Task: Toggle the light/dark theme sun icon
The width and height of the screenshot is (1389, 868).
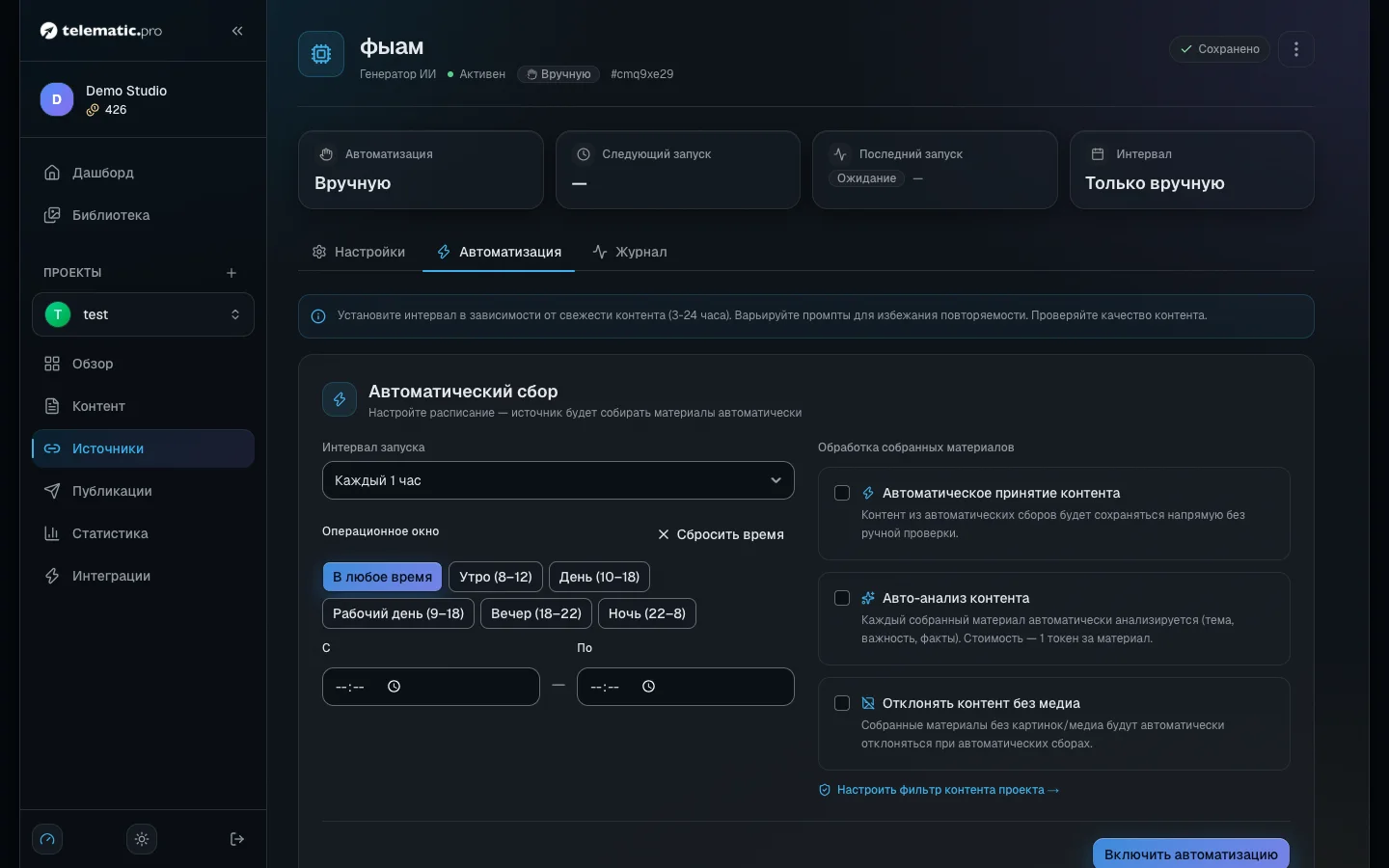Action: (x=142, y=839)
